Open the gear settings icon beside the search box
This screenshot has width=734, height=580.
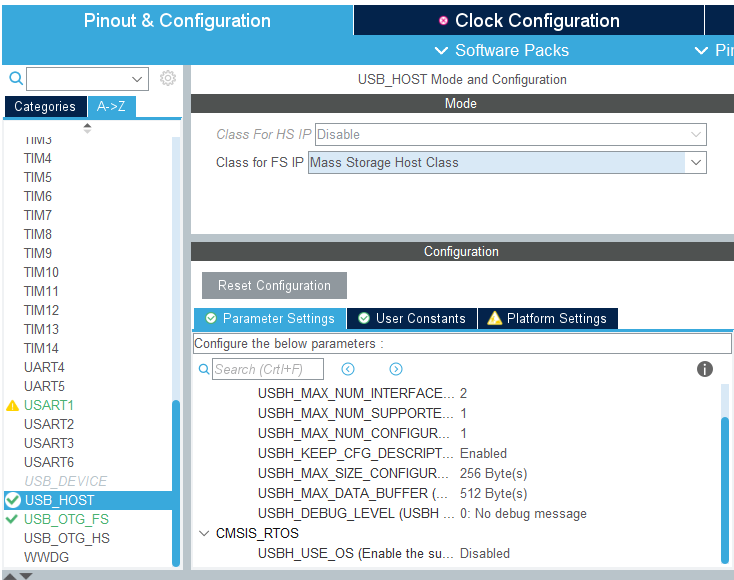coord(168,78)
